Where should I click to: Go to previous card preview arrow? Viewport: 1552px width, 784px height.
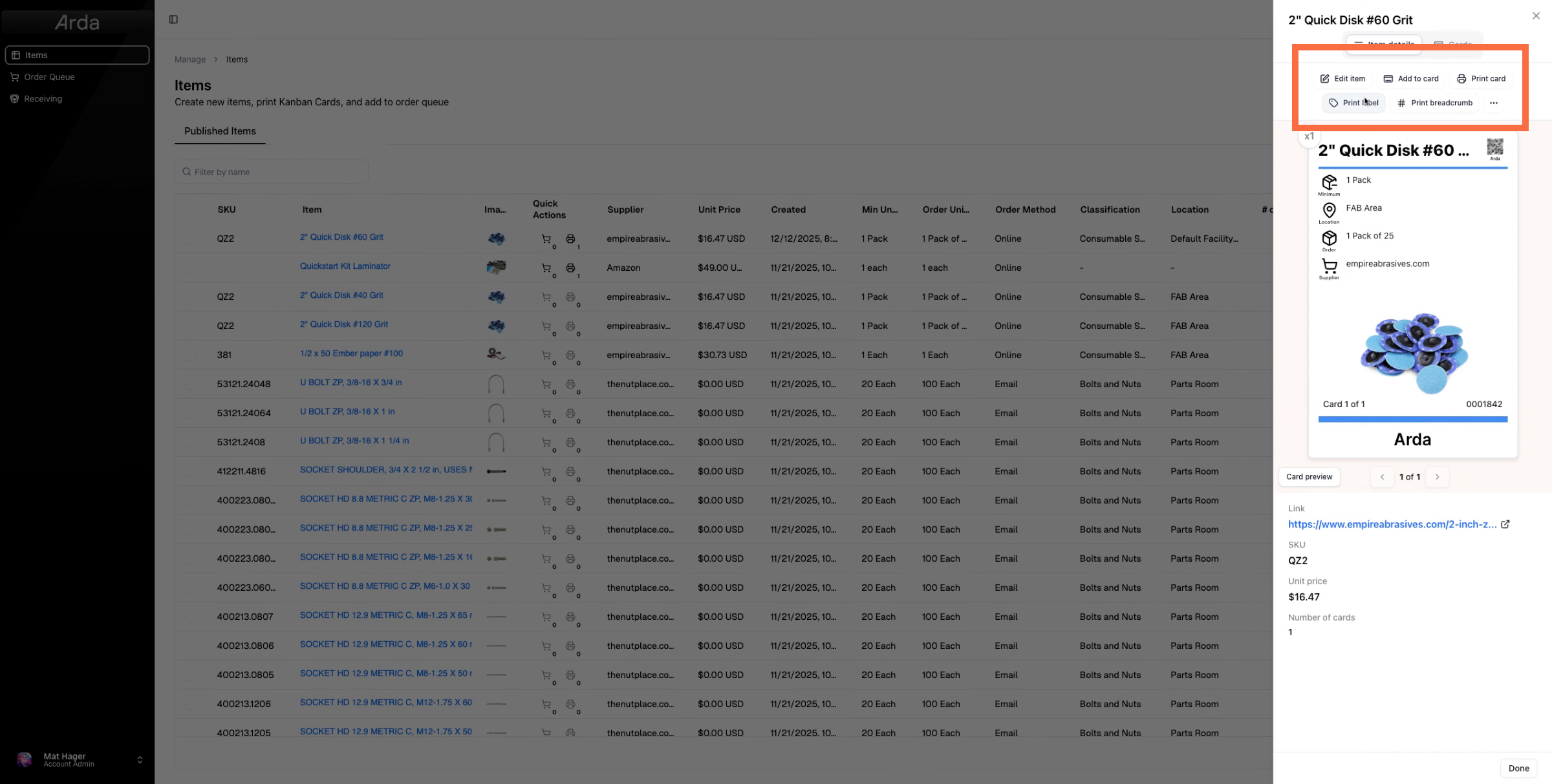pos(1382,477)
